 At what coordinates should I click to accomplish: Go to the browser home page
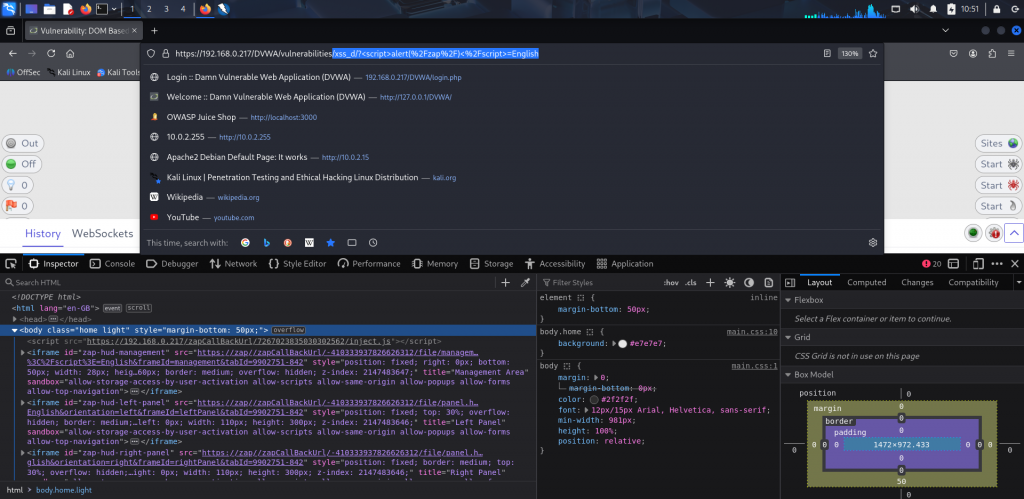coord(70,54)
